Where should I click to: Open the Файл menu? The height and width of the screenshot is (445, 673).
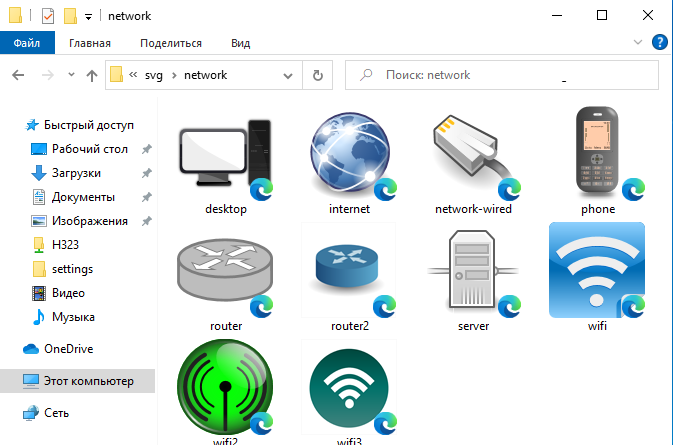click(x=27, y=43)
